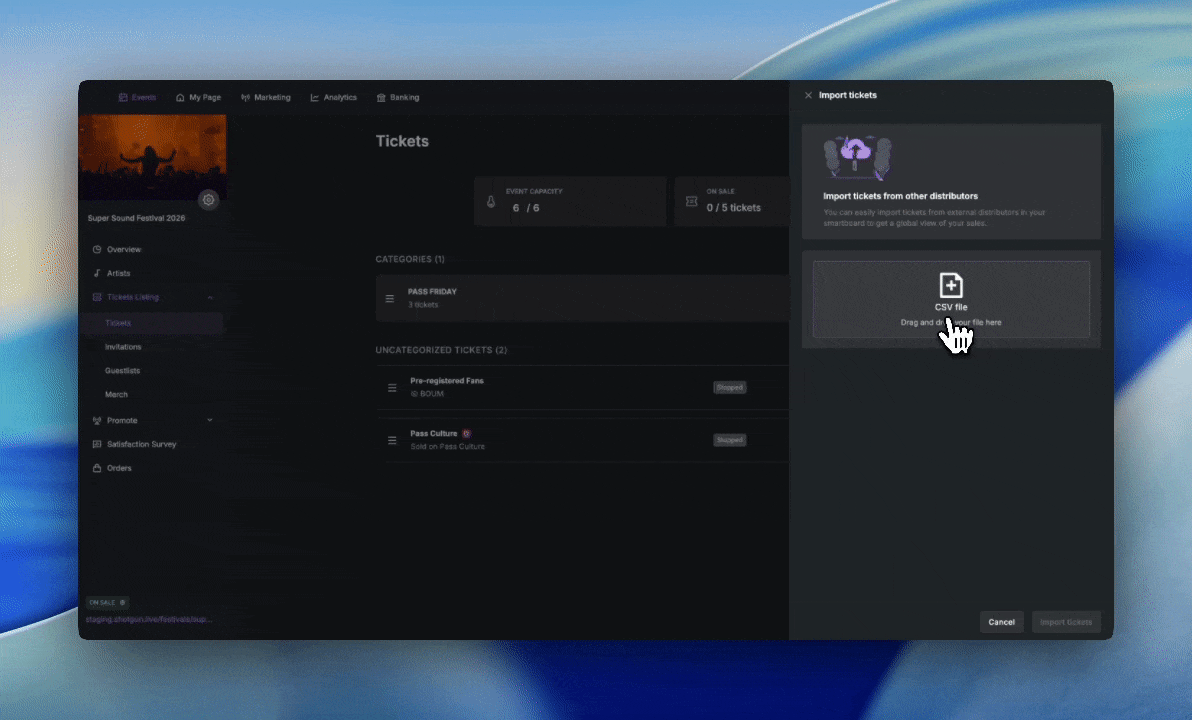The height and width of the screenshot is (720, 1192).
Task: Collapse the Tickets Listing section
Action: 210,297
